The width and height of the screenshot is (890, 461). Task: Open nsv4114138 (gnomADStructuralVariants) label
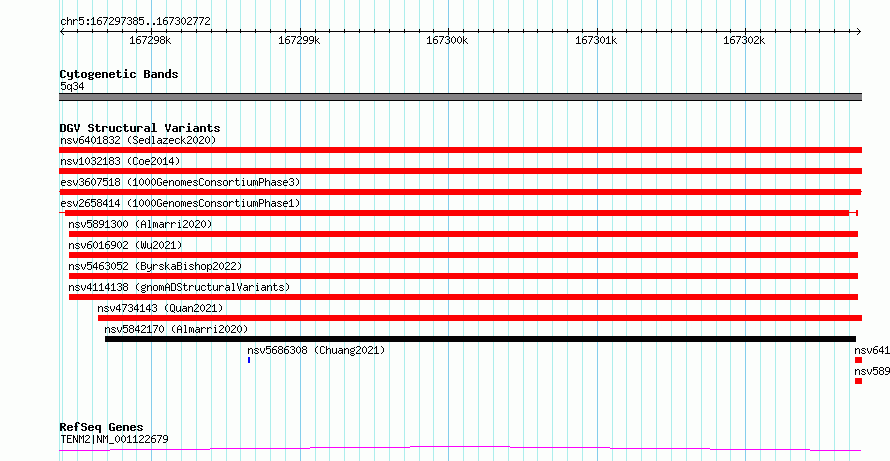point(179,287)
